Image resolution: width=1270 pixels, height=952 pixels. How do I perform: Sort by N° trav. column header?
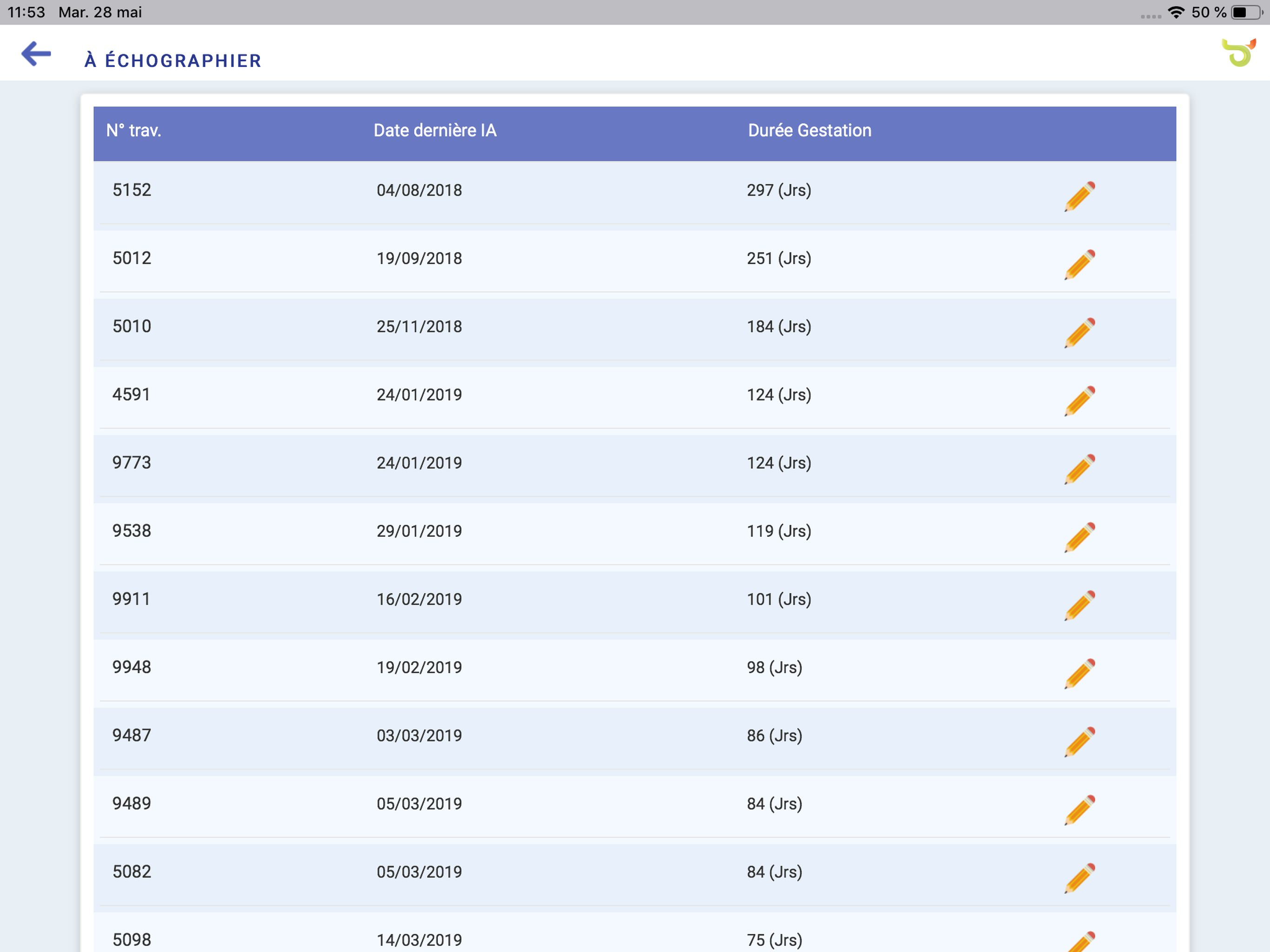click(x=134, y=130)
